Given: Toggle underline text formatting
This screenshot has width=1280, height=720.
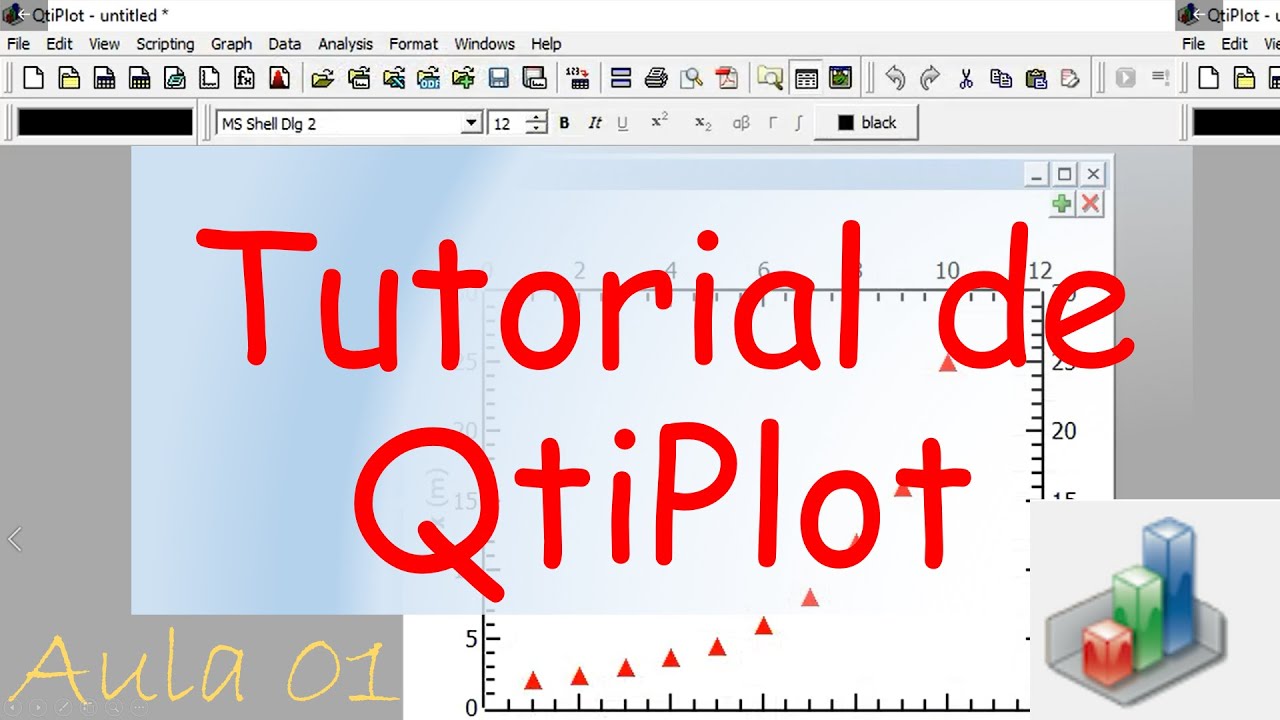Looking at the screenshot, I should [622, 123].
